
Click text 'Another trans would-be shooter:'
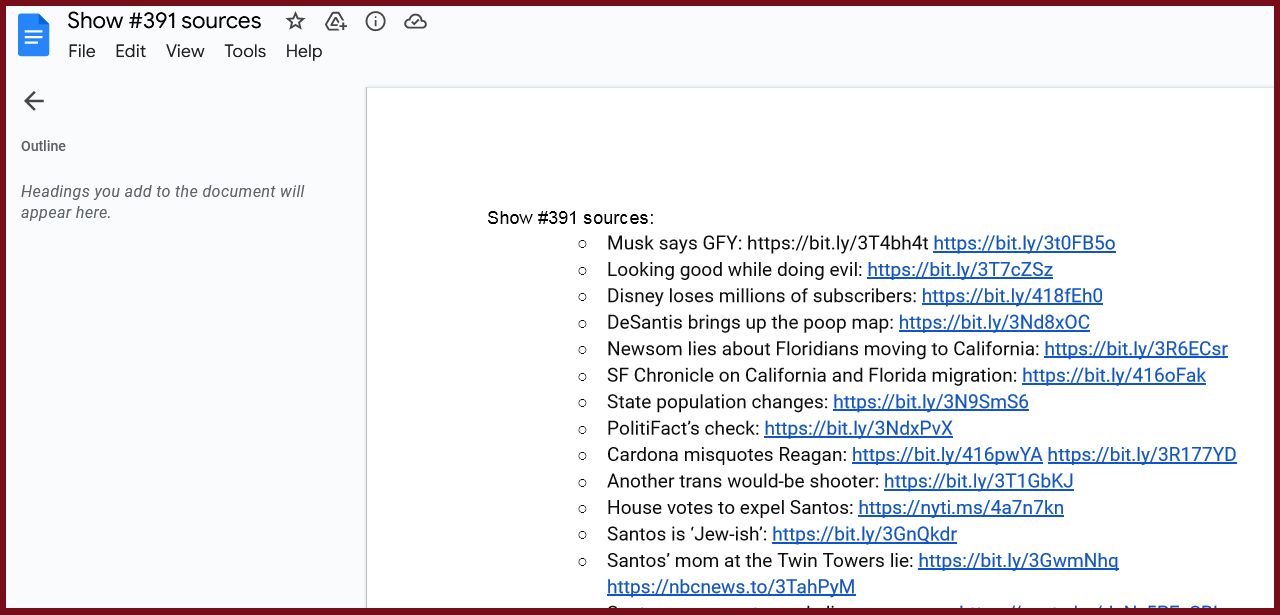click(x=743, y=481)
